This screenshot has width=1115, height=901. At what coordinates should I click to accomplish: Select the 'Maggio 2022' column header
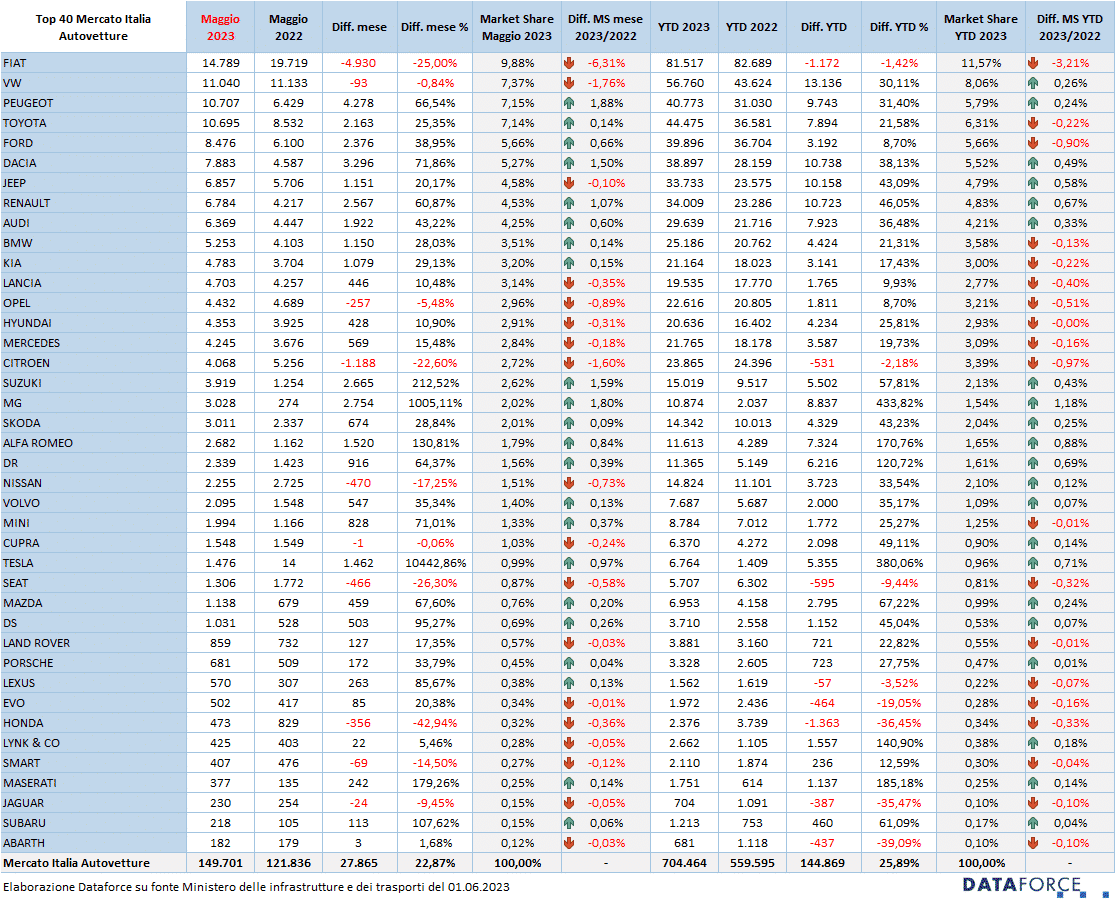(x=289, y=27)
